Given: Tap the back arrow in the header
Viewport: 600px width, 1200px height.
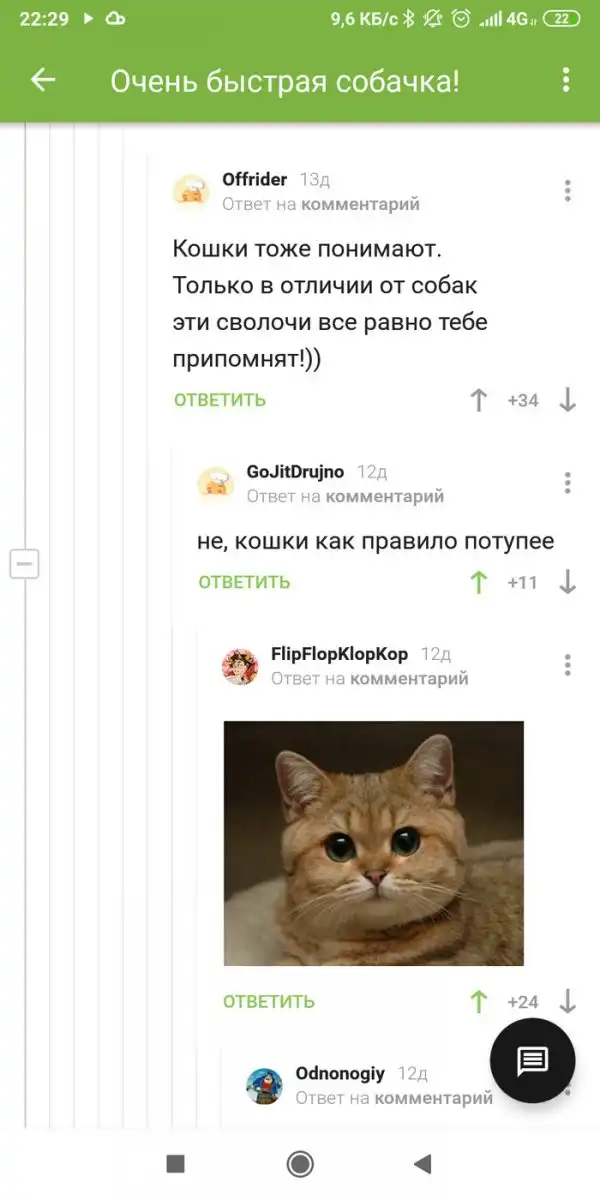Looking at the screenshot, I should pyautogui.click(x=43, y=80).
